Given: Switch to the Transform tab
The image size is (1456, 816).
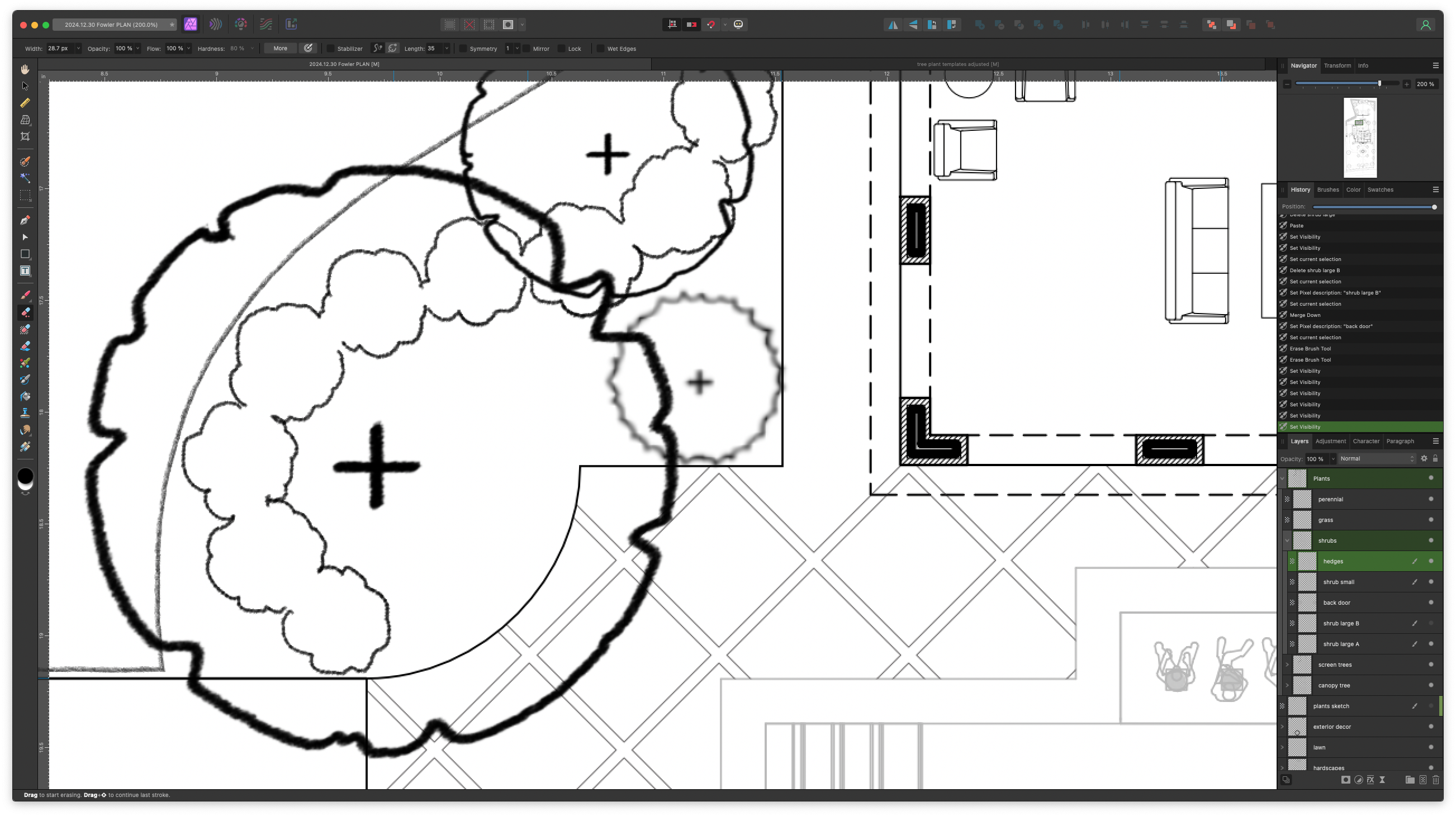Looking at the screenshot, I should [x=1338, y=65].
